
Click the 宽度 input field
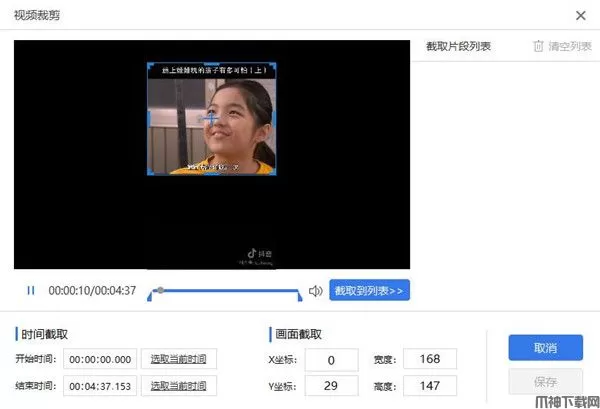click(430, 359)
